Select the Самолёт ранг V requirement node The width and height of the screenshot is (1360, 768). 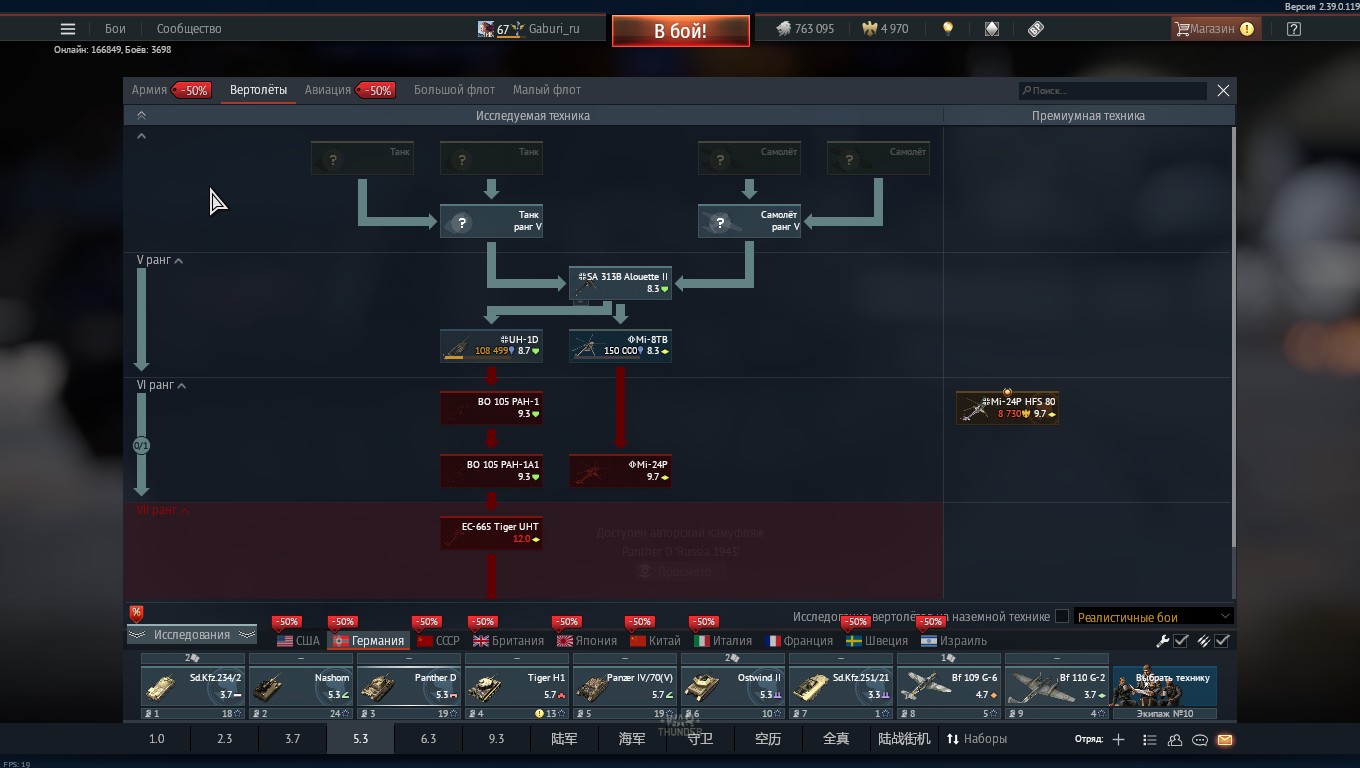pyautogui.click(x=749, y=221)
